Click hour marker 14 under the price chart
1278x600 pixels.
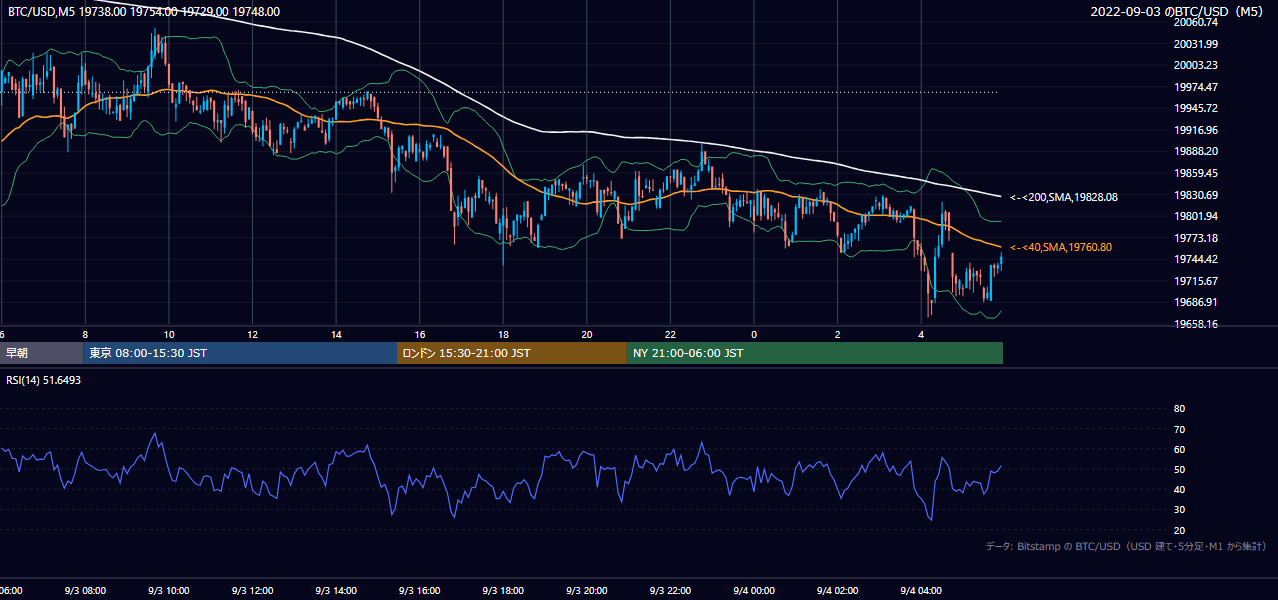click(336, 334)
